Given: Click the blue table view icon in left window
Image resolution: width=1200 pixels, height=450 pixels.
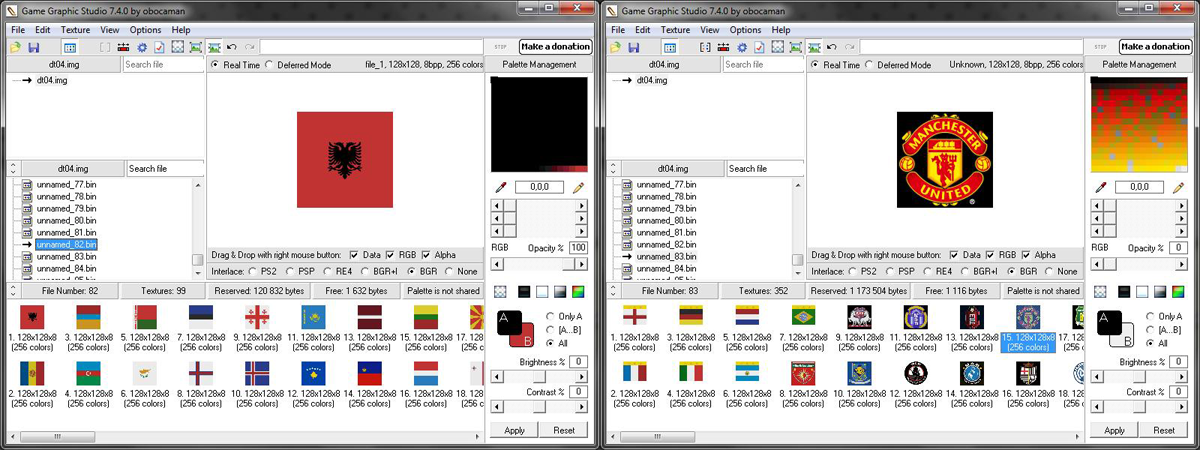Looking at the screenshot, I should click(70, 47).
